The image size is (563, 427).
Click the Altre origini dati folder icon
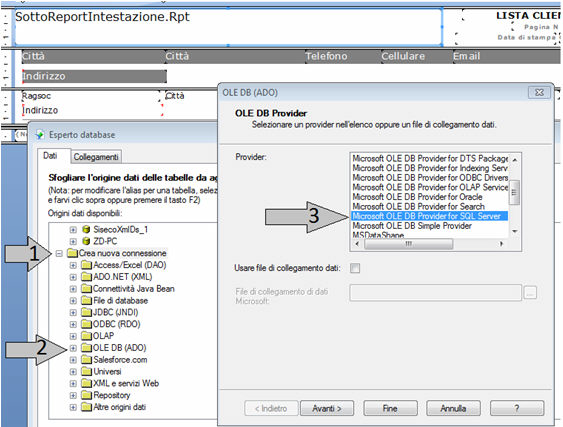pyautogui.click(x=87, y=407)
